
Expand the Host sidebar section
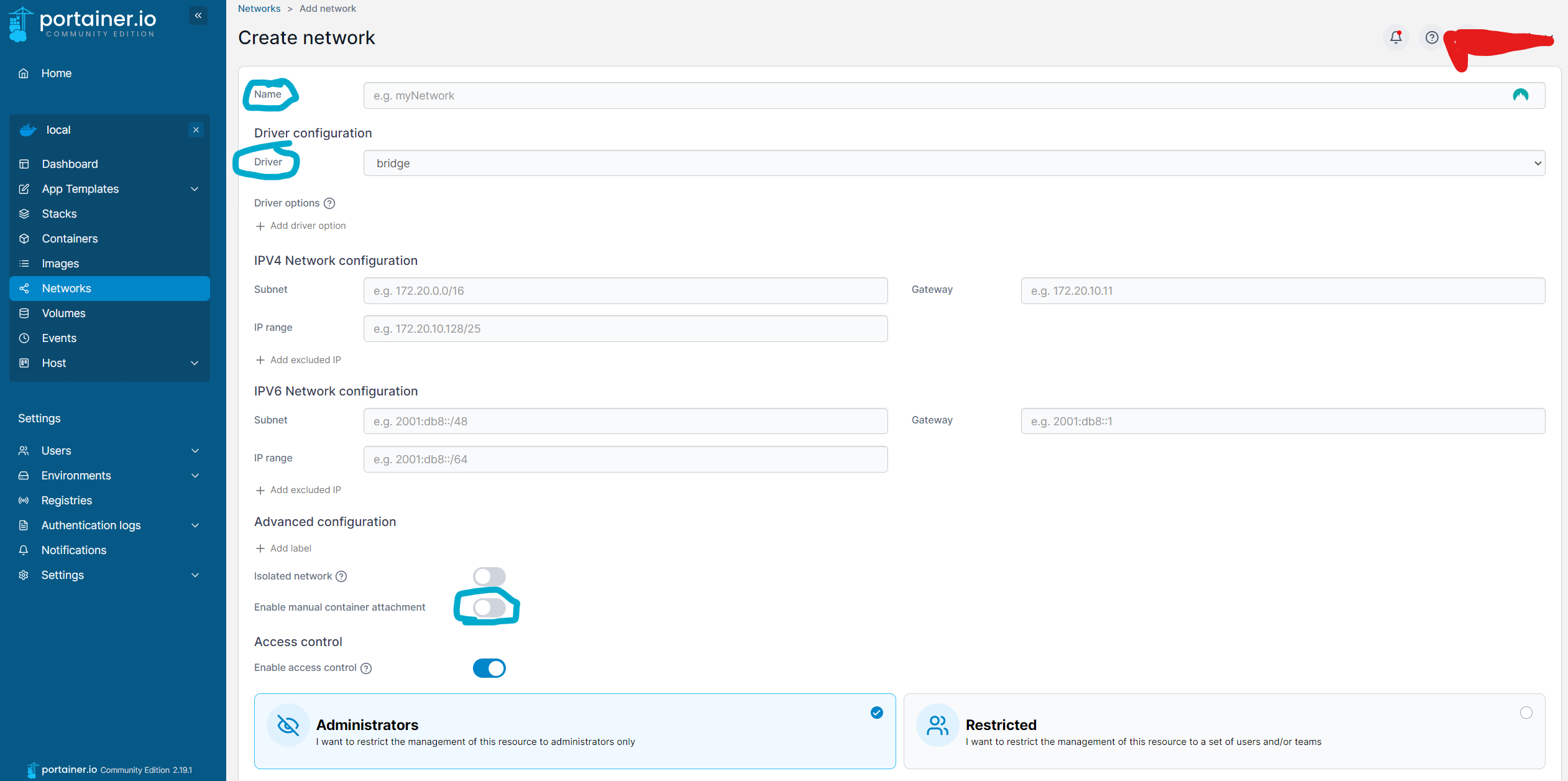tap(195, 363)
